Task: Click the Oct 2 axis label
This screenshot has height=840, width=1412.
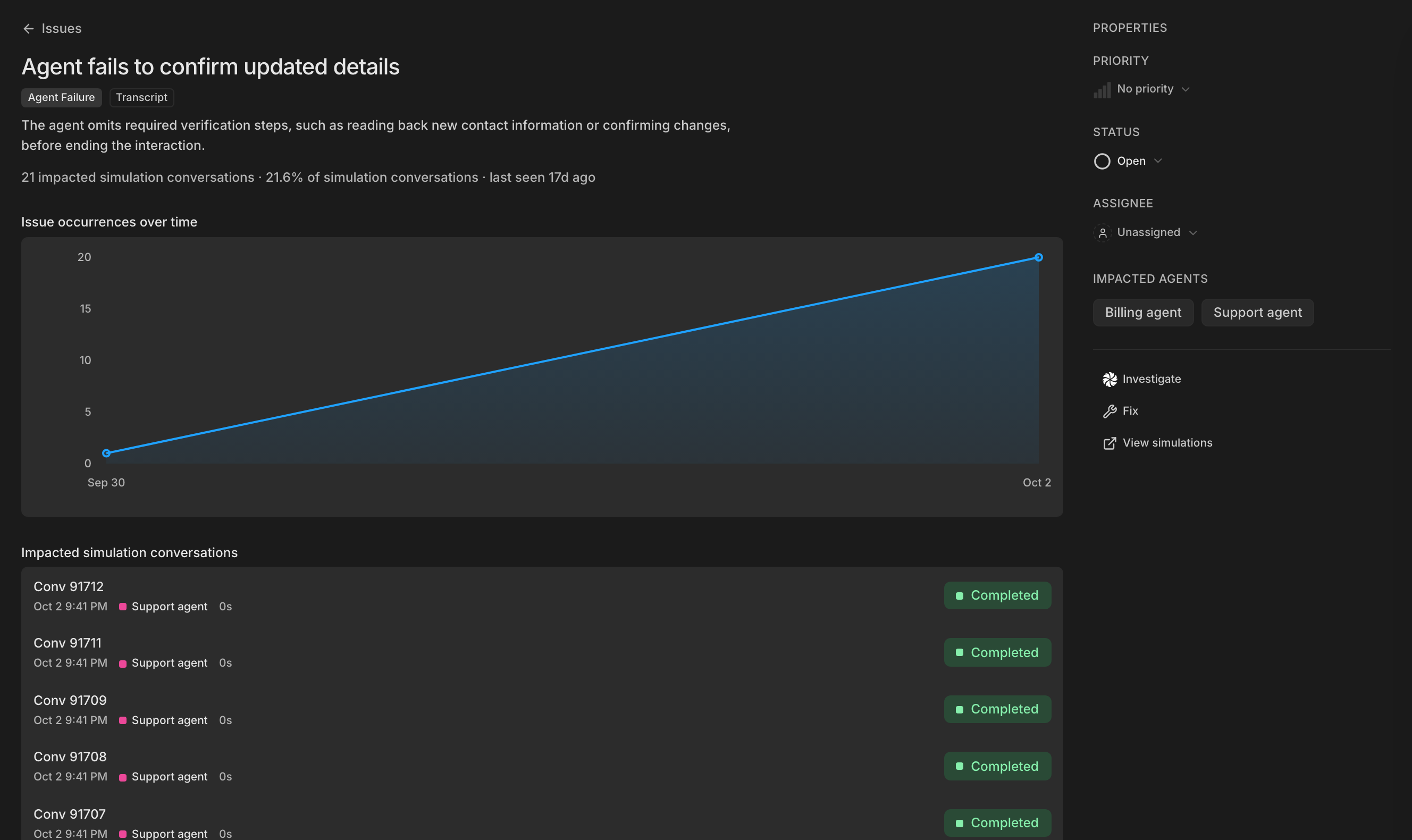Action: pos(1036,482)
